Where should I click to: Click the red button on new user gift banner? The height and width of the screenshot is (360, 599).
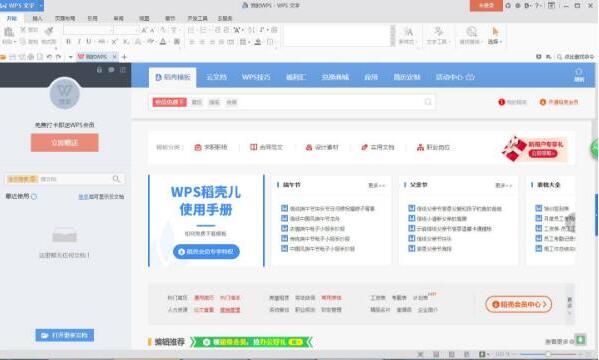543,153
